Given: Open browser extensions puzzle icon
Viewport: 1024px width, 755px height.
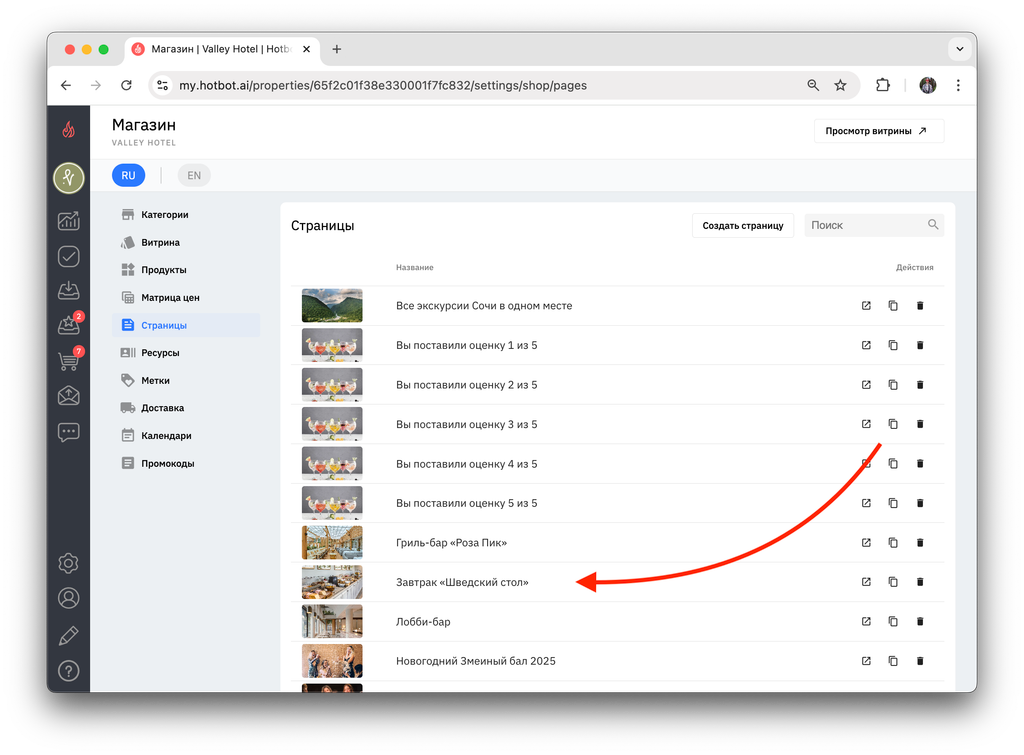Looking at the screenshot, I should pyautogui.click(x=882, y=85).
